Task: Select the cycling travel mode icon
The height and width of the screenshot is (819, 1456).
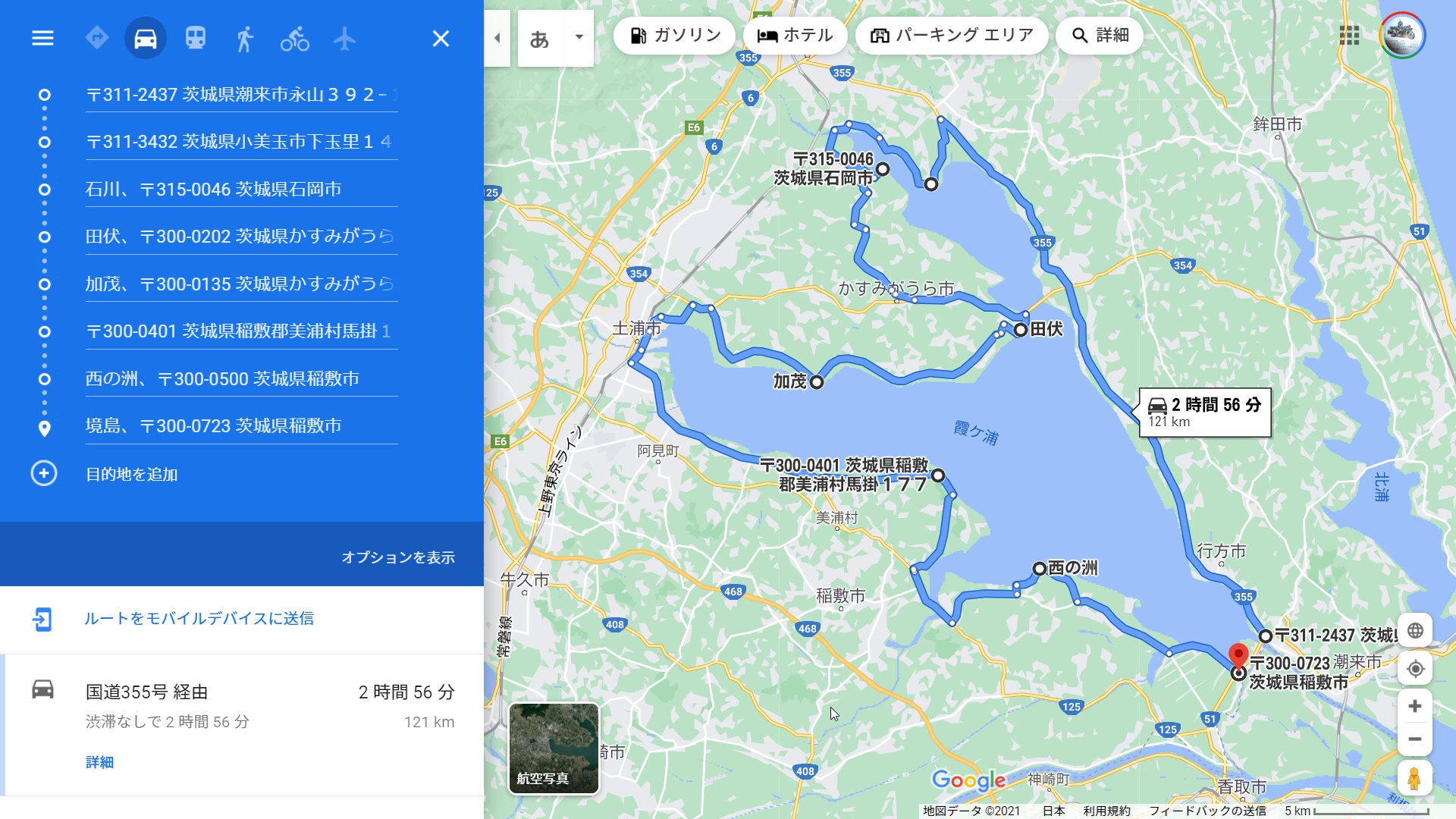Action: [294, 38]
